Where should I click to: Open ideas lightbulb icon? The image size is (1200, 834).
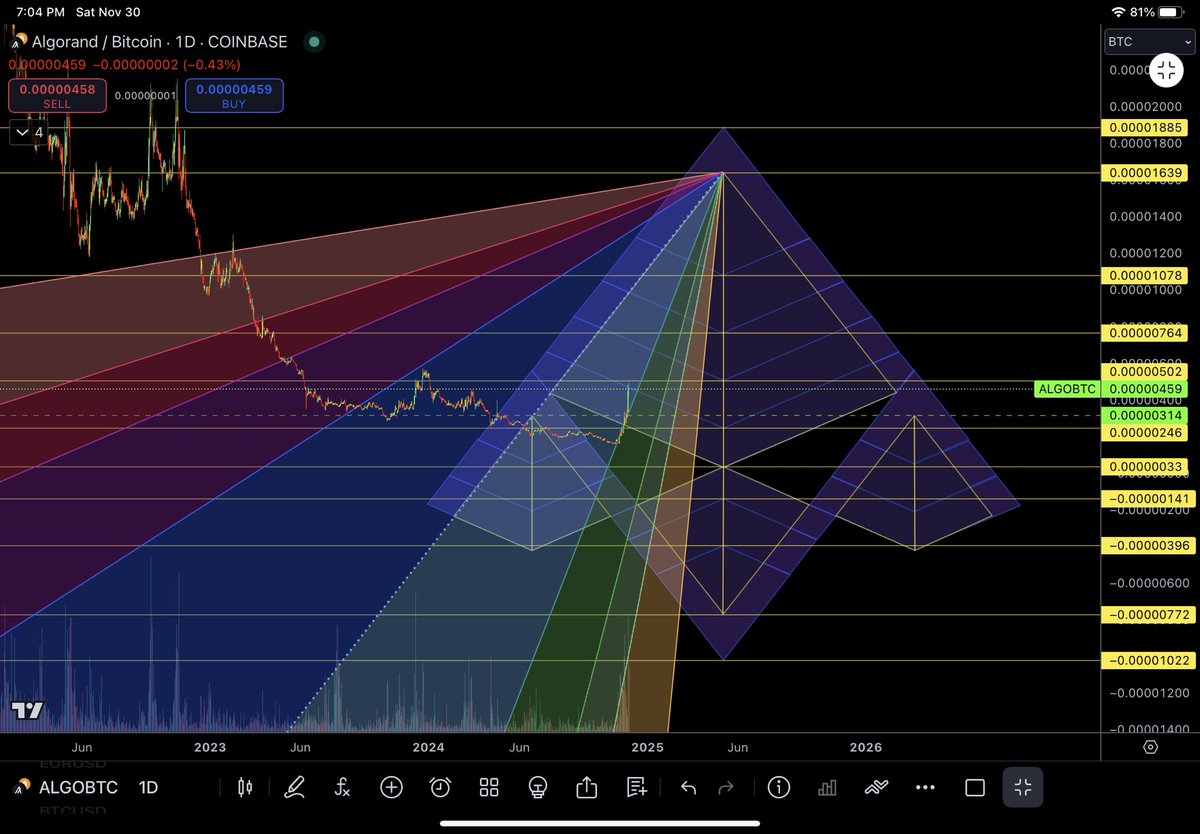[x=538, y=787]
